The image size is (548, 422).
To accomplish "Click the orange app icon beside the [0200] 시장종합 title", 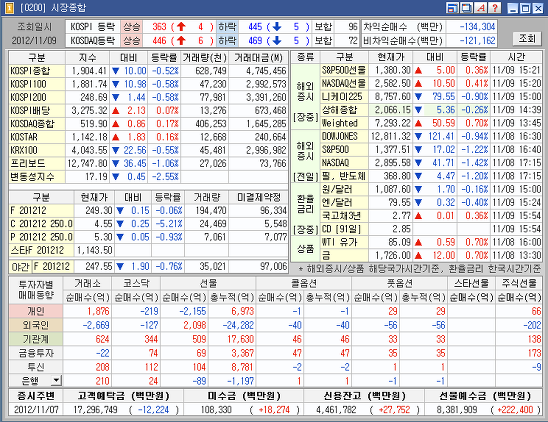I will 8,8.
